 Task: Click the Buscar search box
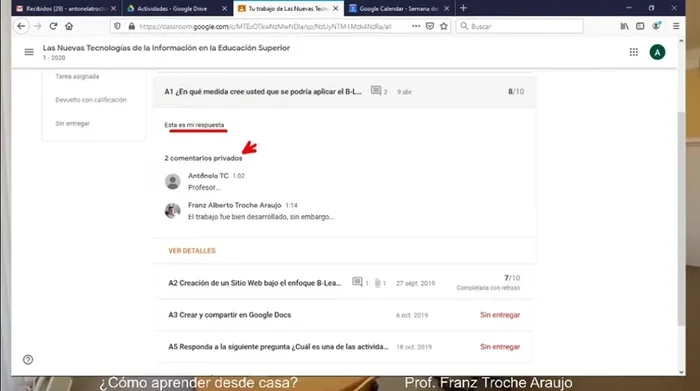click(x=520, y=26)
